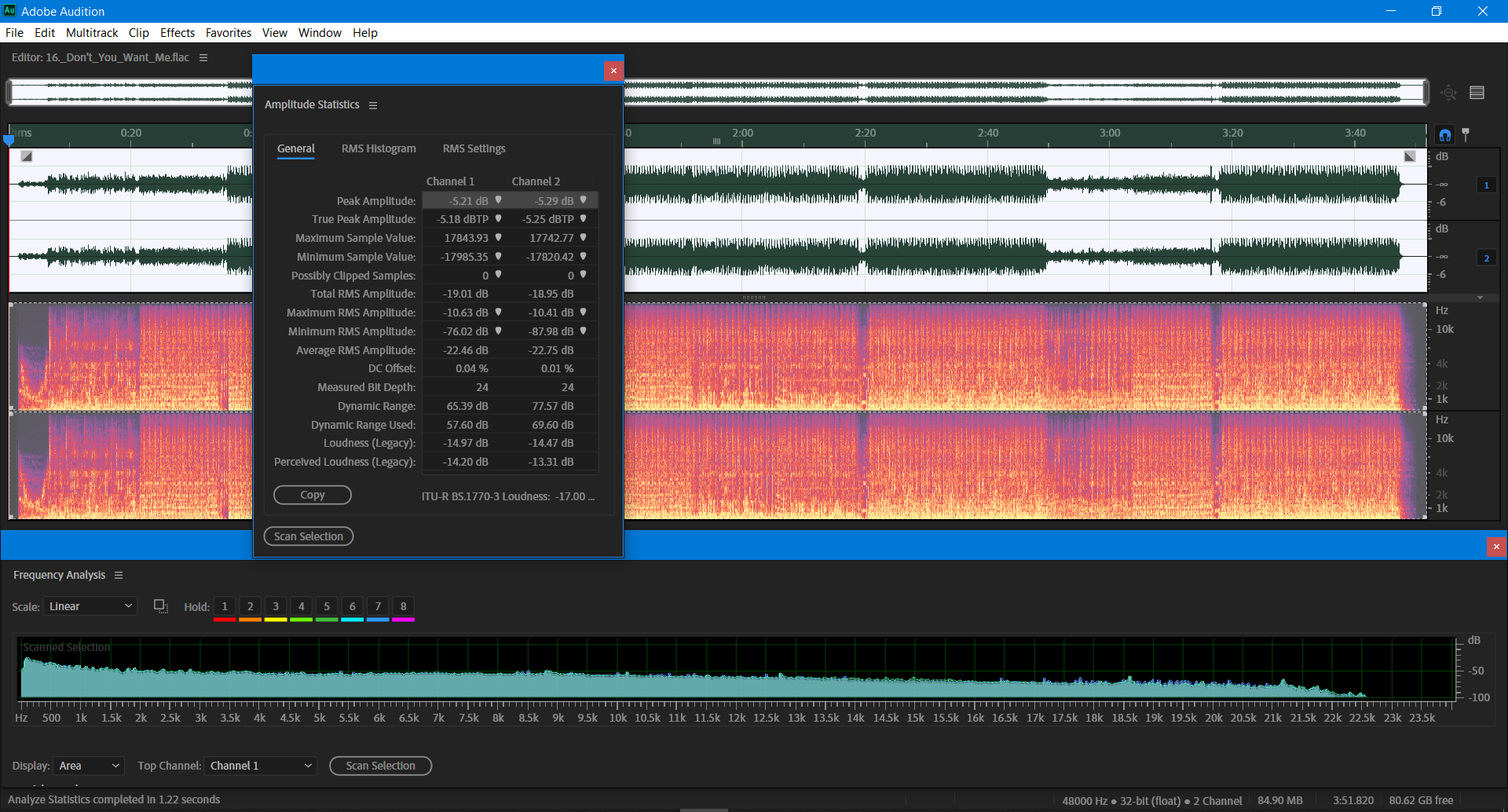Open the Editor panel menu next to the filename
The image size is (1508, 812).
(203, 57)
